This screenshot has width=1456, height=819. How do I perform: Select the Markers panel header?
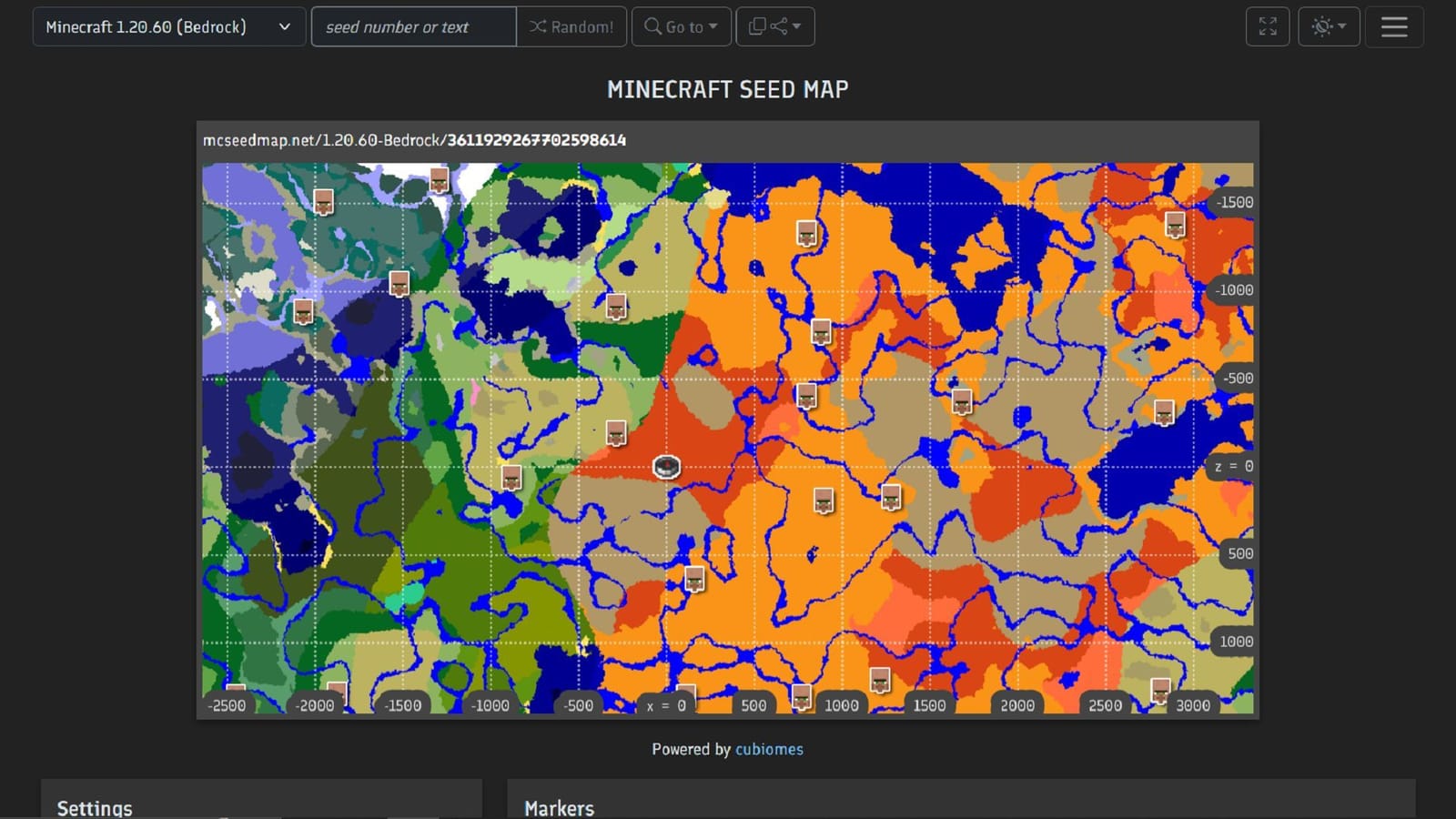(559, 806)
